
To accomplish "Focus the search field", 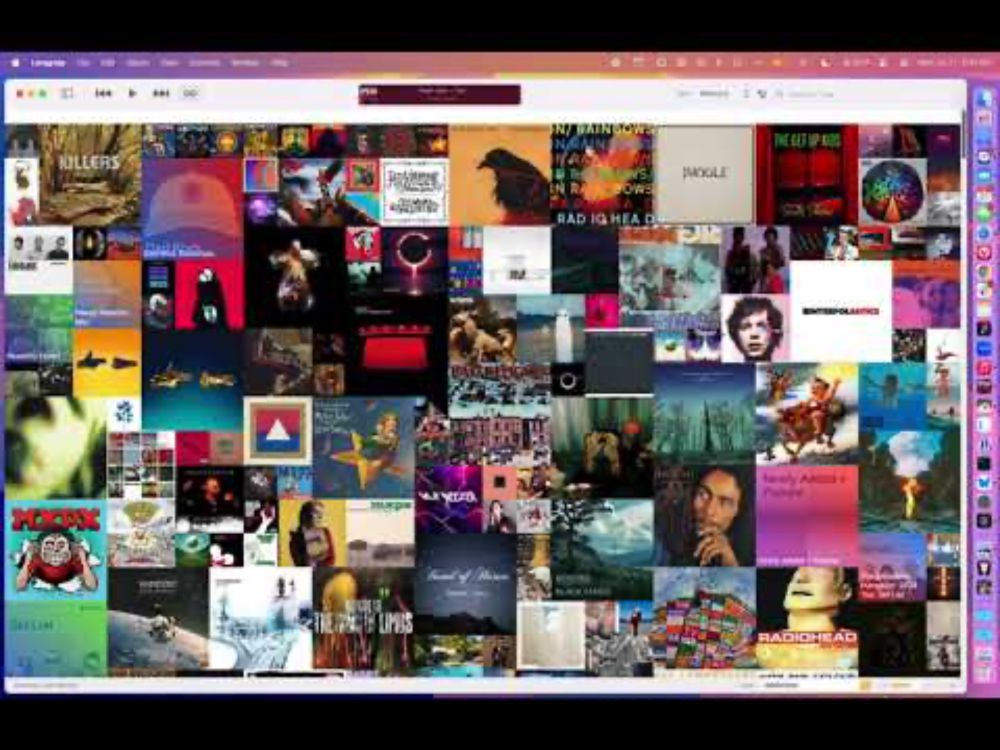I will [867, 94].
